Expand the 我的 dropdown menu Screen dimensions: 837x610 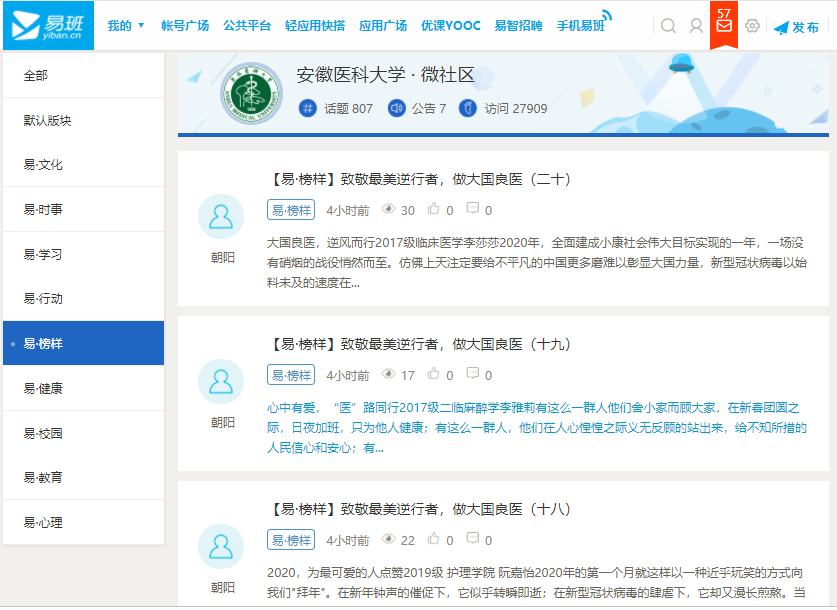(x=126, y=26)
